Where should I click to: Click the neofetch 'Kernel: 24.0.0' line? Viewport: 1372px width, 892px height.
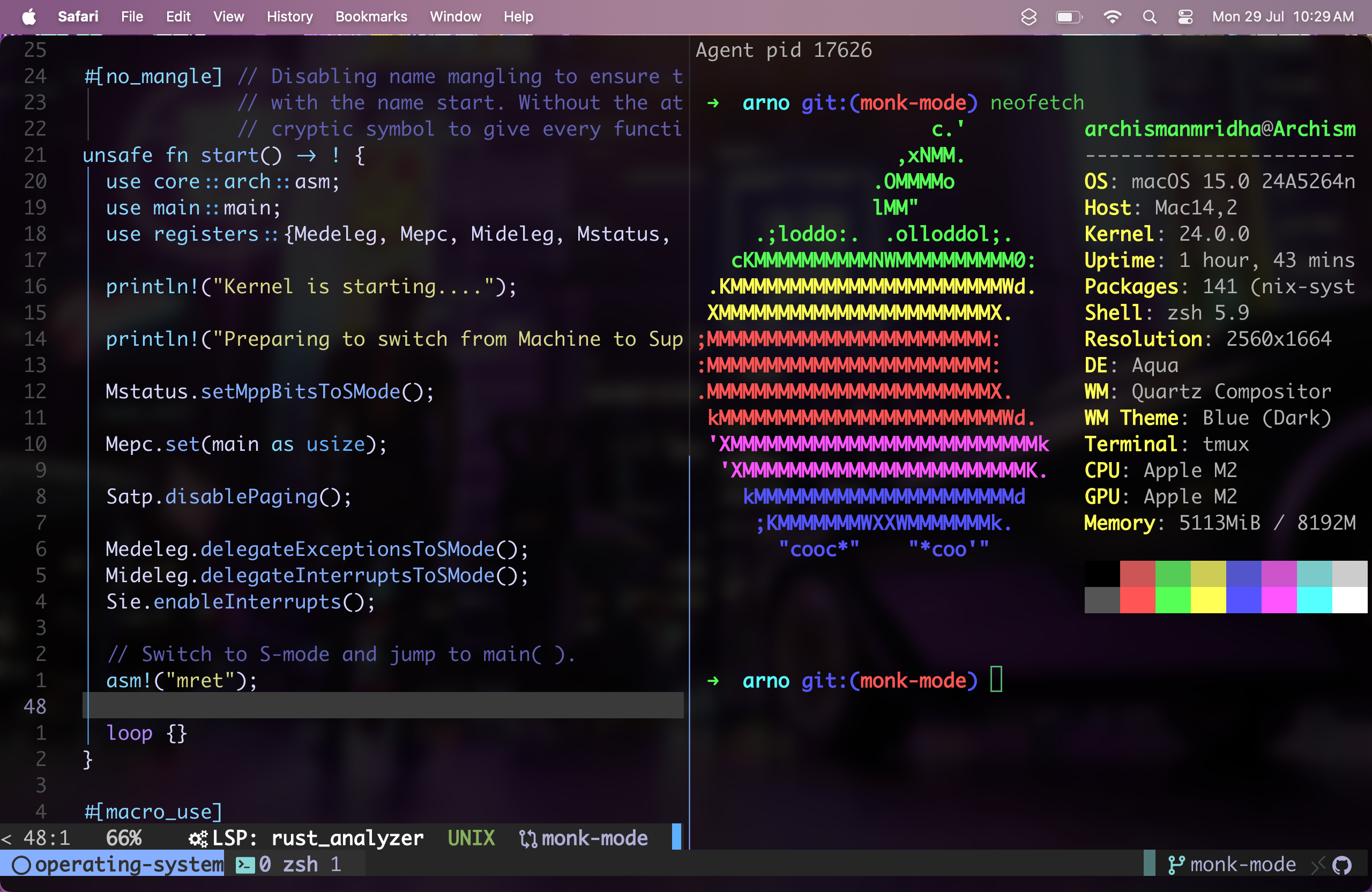pos(1167,234)
